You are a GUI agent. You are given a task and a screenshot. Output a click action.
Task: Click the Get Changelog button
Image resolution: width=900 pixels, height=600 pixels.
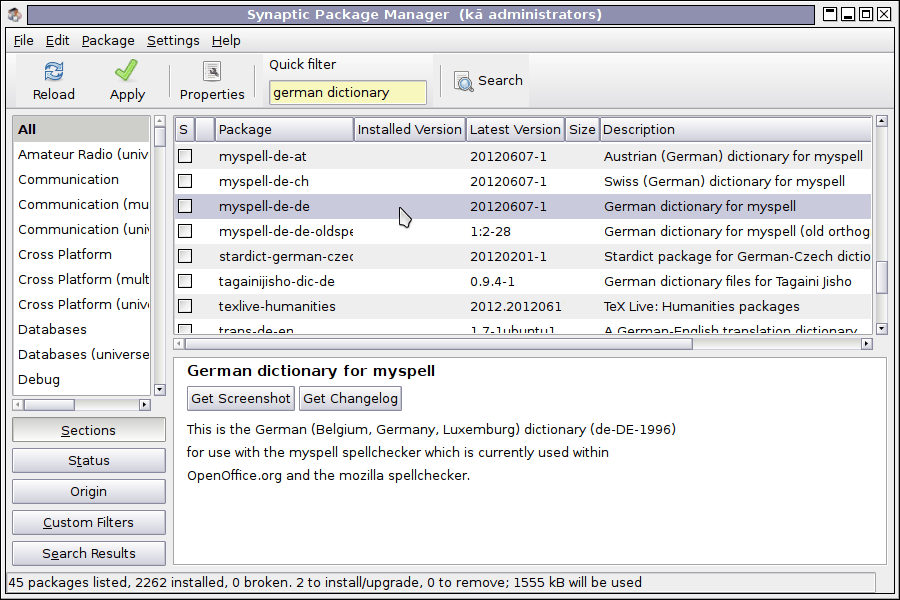point(350,398)
